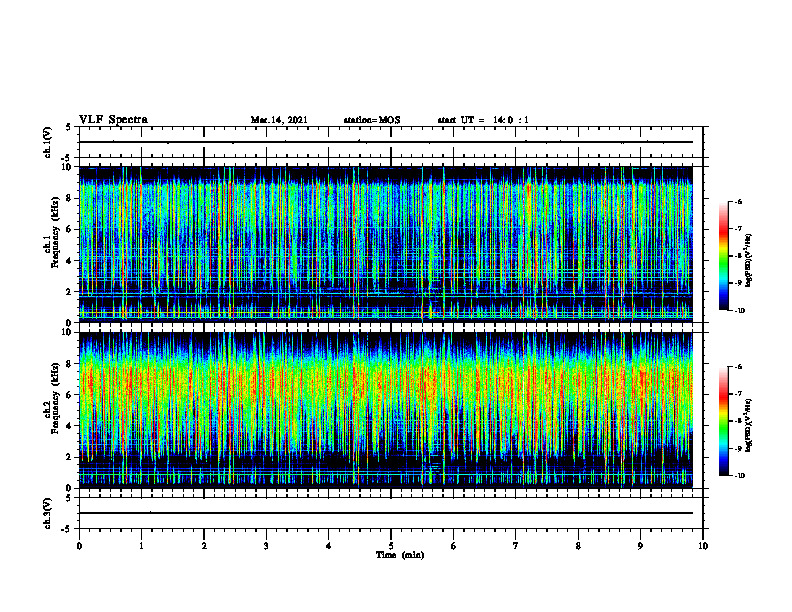Click the ch.1 voltage waveform line
The image size is (792, 612).
pyautogui.click(x=385, y=142)
